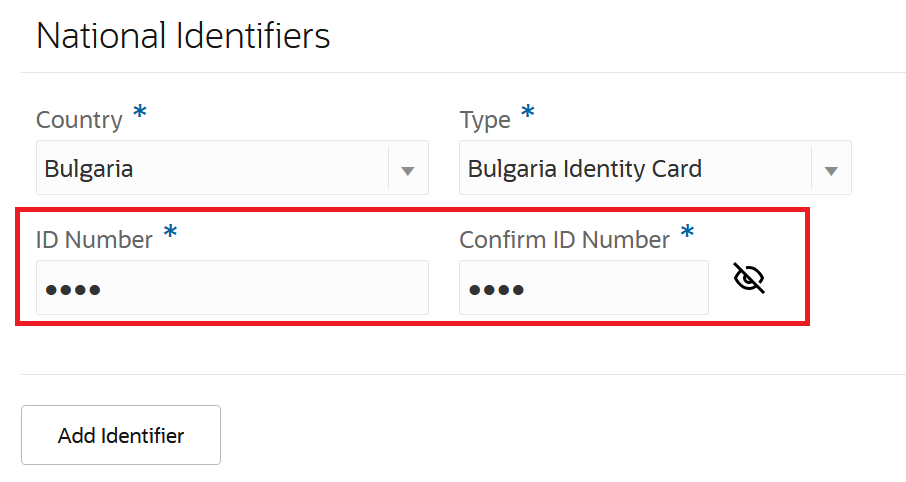The width and height of the screenshot is (906, 482).
Task: Click the required asterisk beside ID Number
Action: click(171, 233)
